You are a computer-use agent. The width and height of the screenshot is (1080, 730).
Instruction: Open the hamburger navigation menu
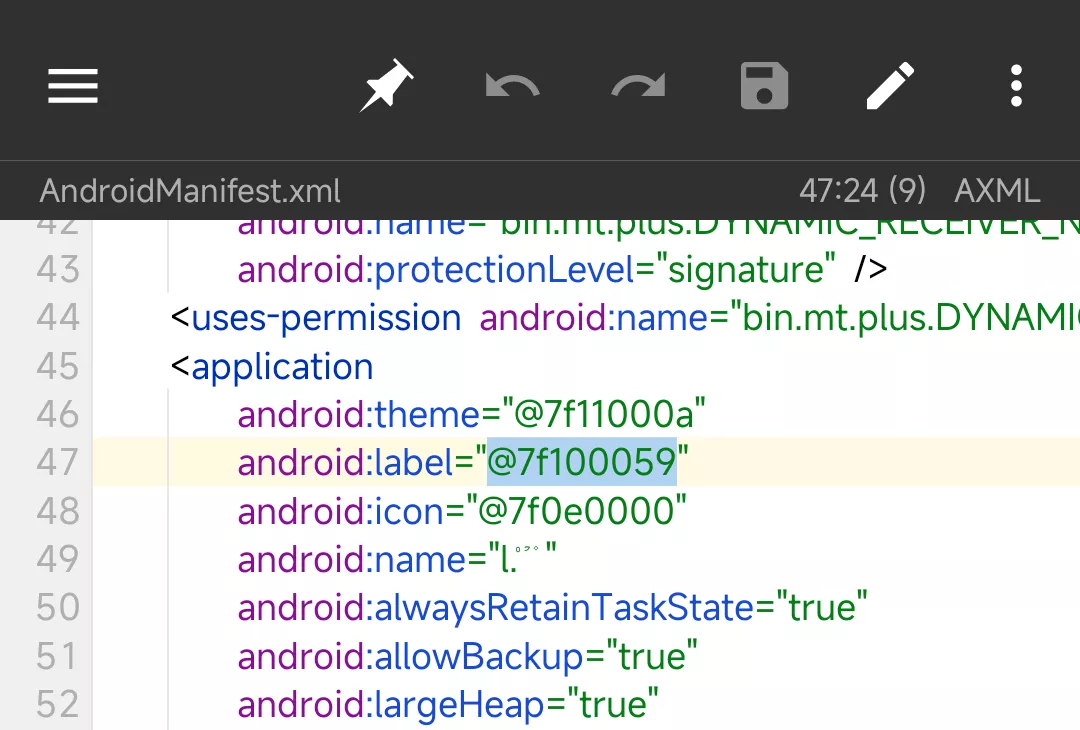click(73, 86)
